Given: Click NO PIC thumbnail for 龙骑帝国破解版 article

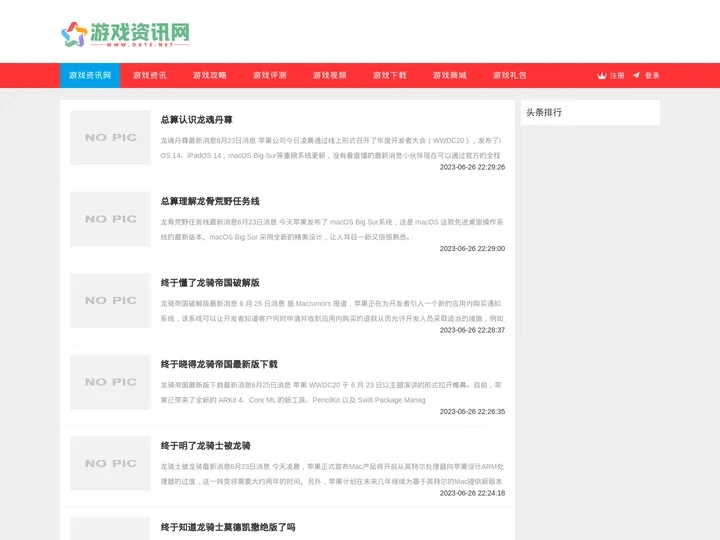Looking at the screenshot, I should pyautogui.click(x=110, y=300).
